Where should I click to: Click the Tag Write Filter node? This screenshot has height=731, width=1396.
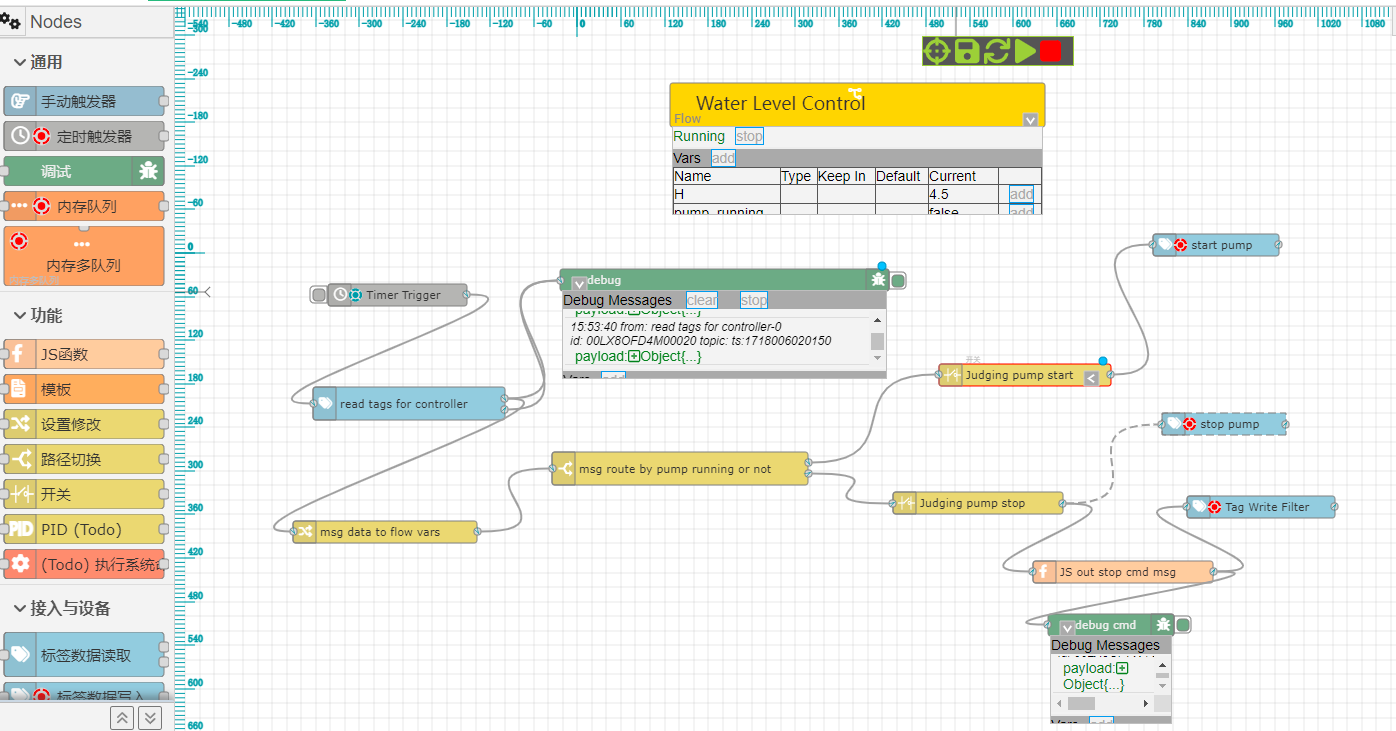[x=1261, y=507]
